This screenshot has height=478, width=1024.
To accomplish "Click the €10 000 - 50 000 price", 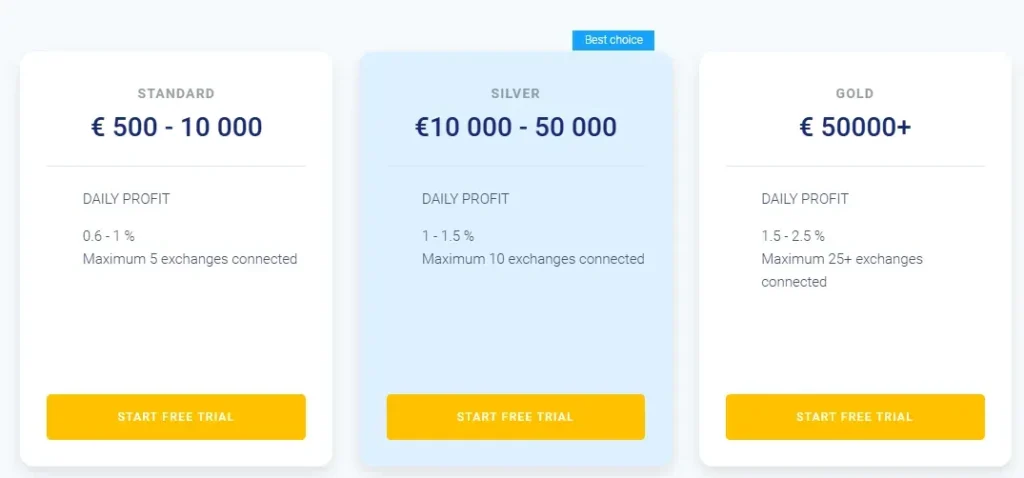I will point(515,128).
